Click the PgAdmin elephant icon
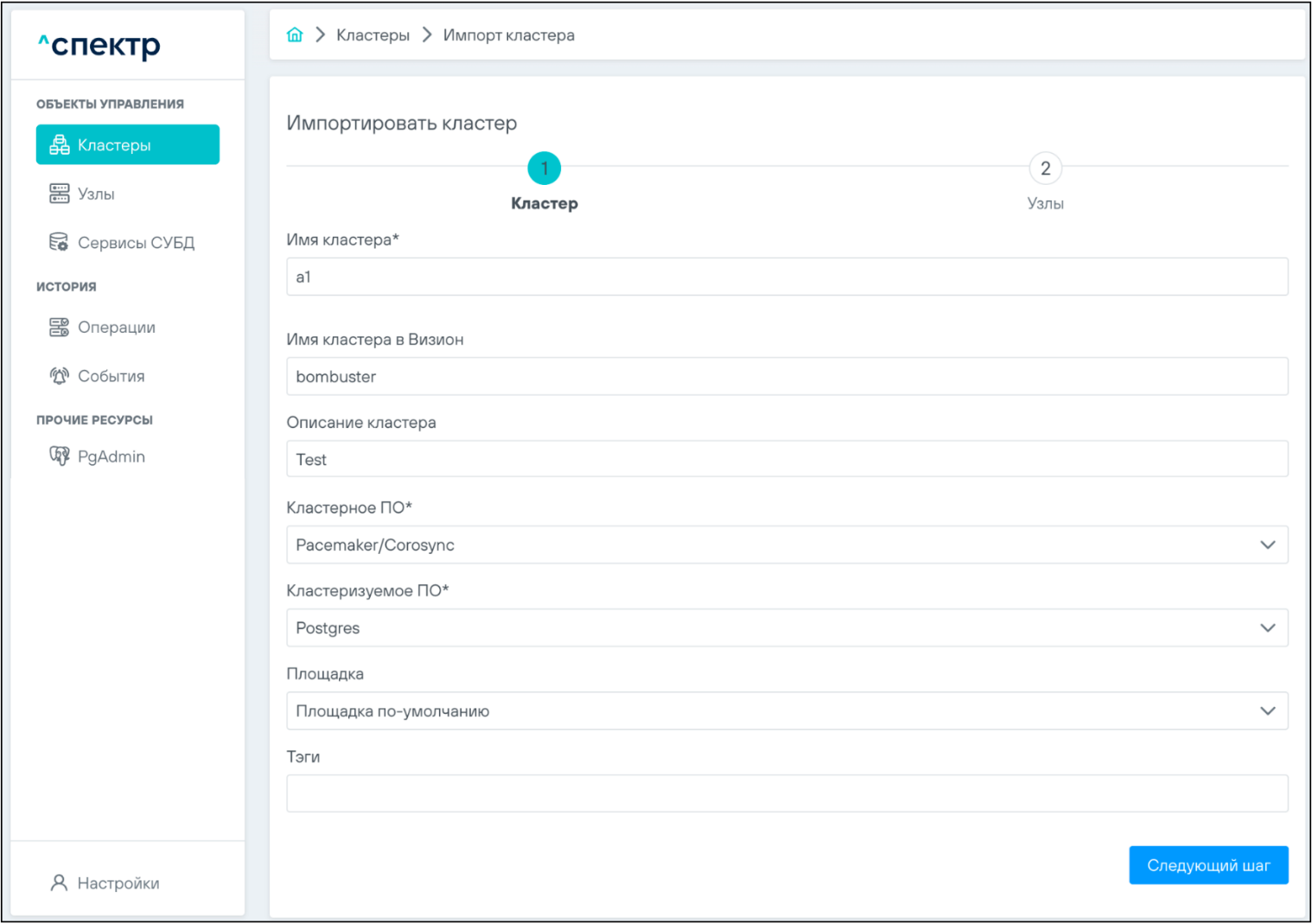1312x924 pixels. click(59, 456)
